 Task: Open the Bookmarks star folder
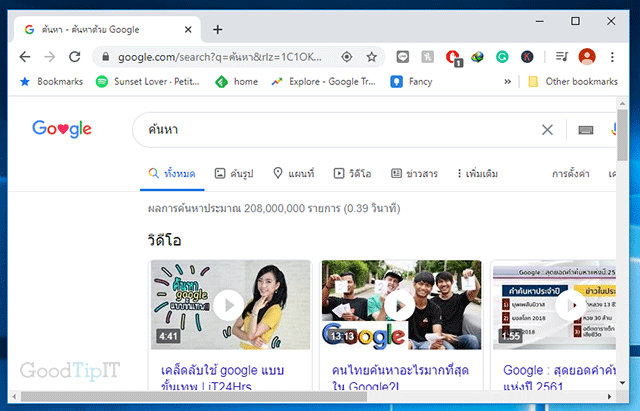51,82
